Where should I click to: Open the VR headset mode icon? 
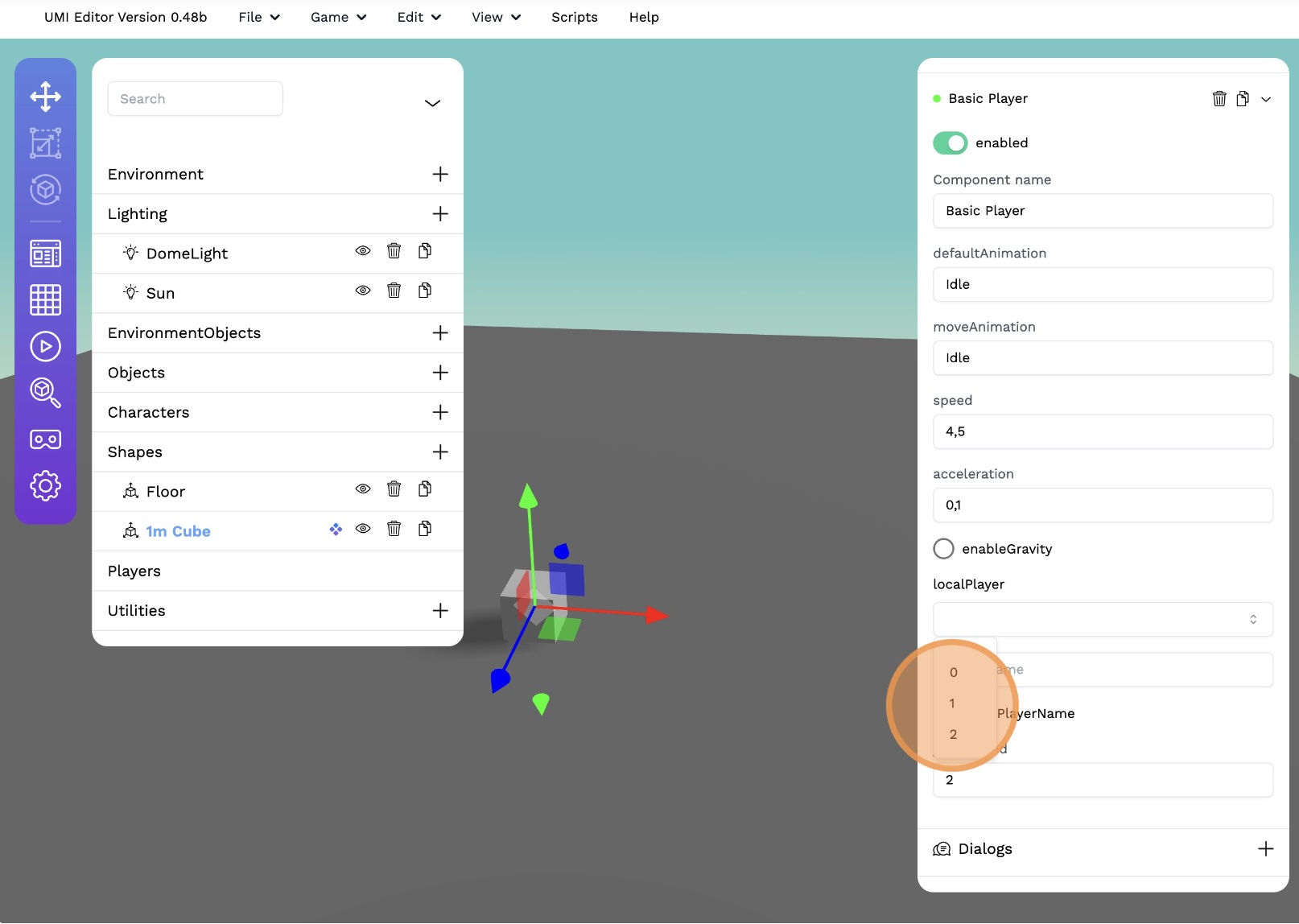click(x=45, y=439)
